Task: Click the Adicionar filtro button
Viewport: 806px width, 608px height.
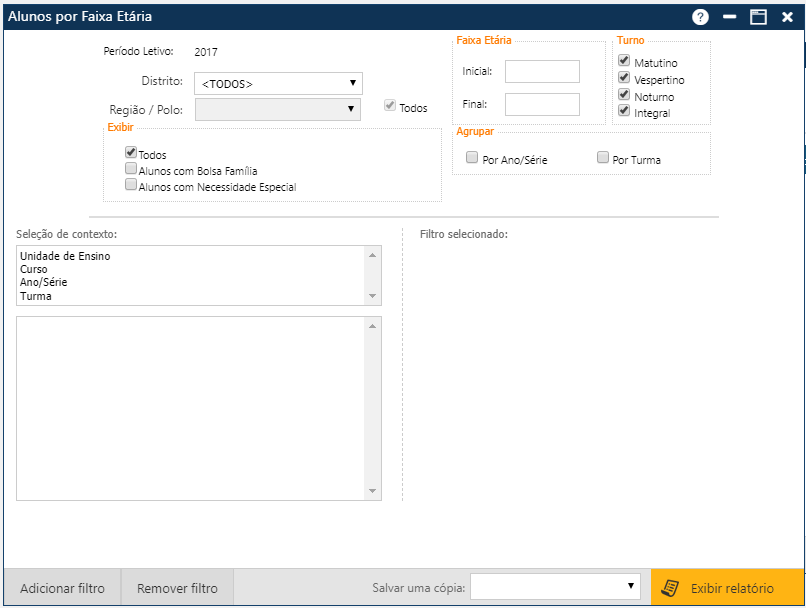Action: (x=62, y=588)
